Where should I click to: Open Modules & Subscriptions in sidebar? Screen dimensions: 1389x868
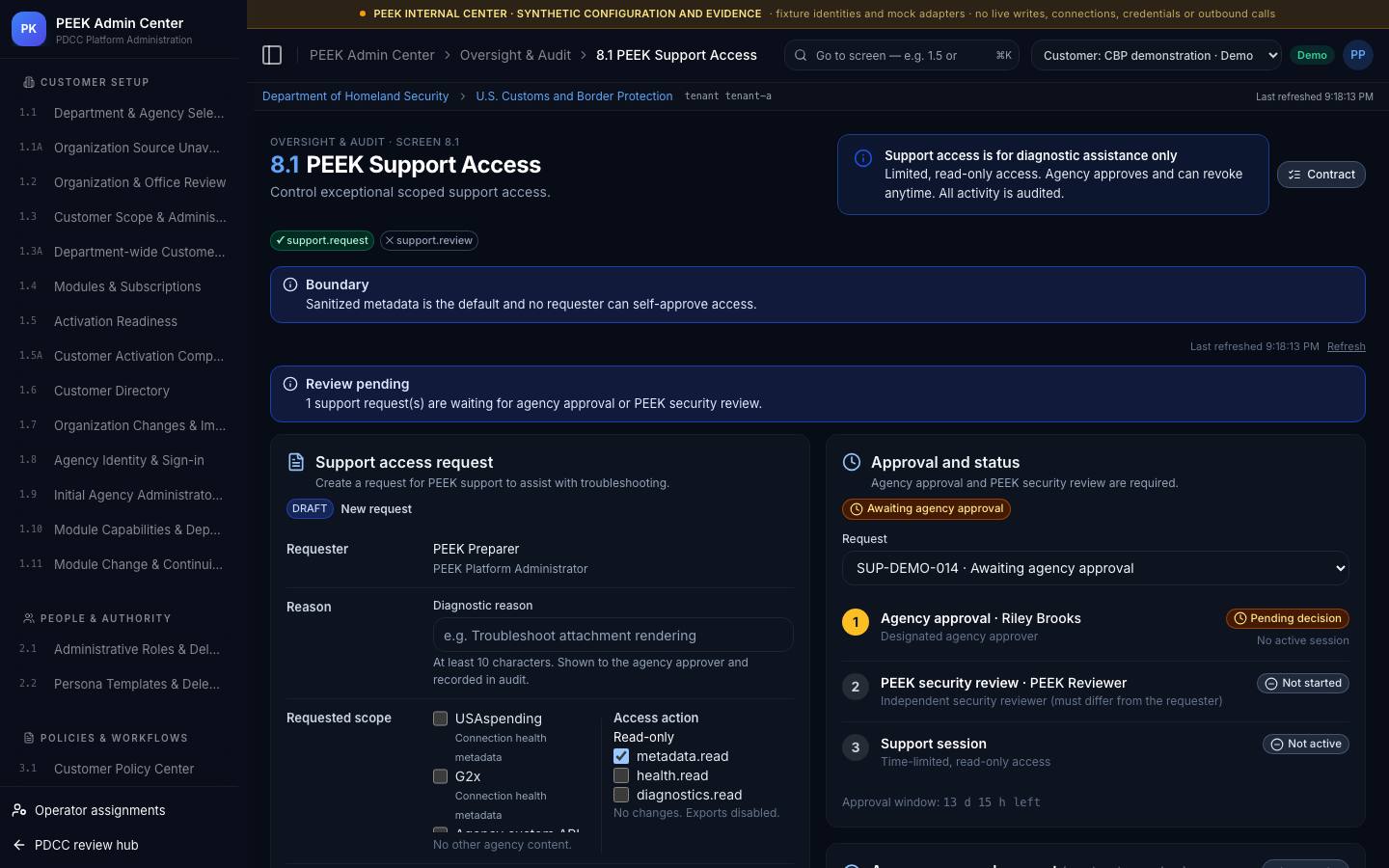[x=122, y=286]
